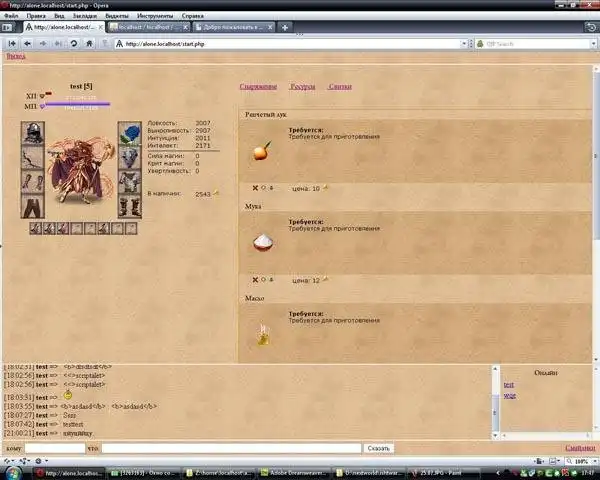Image resolution: width=600 pixels, height=480 pixels.
Task: Close the alone.localhost tab
Action: 101,27
